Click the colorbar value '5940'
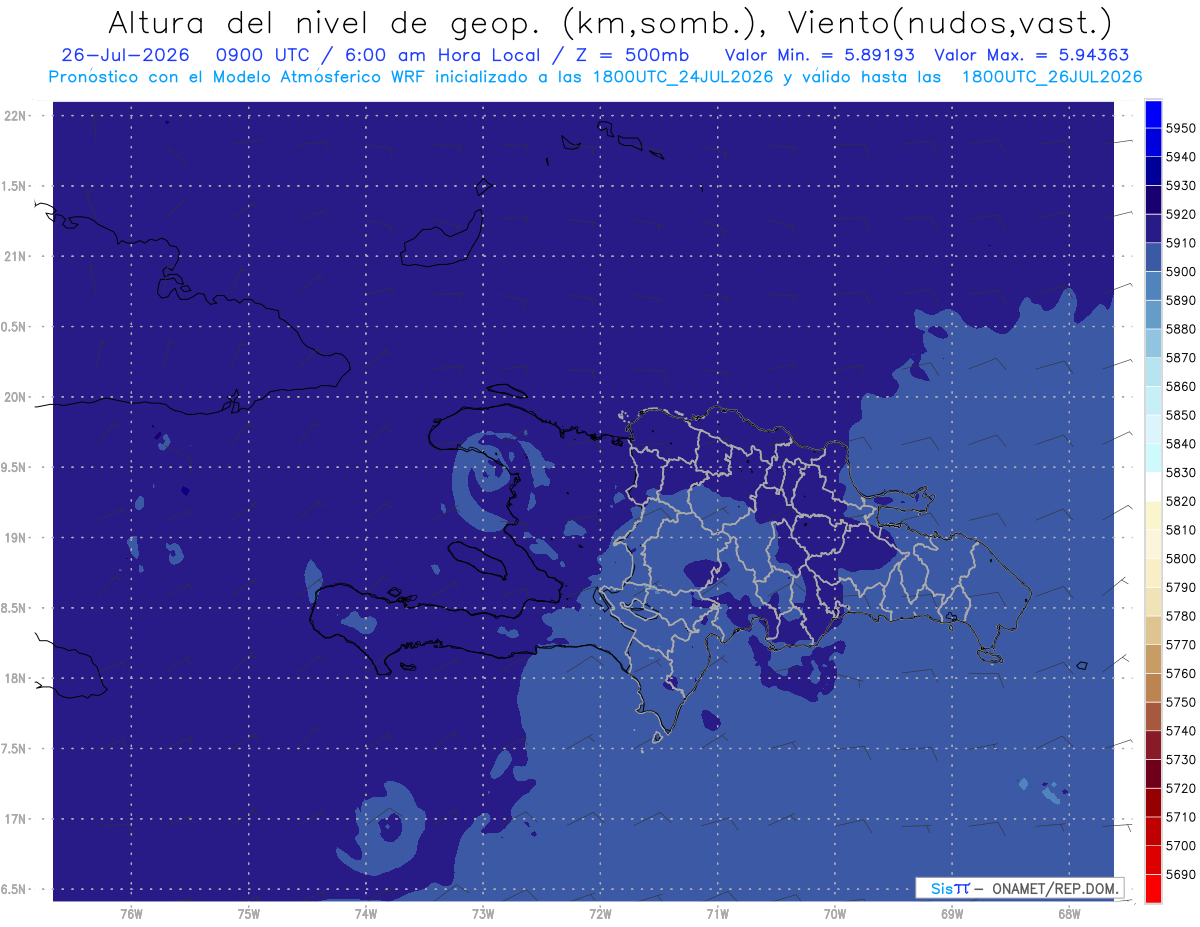Viewport: 1200px width, 927px height. pyautogui.click(x=1180, y=157)
